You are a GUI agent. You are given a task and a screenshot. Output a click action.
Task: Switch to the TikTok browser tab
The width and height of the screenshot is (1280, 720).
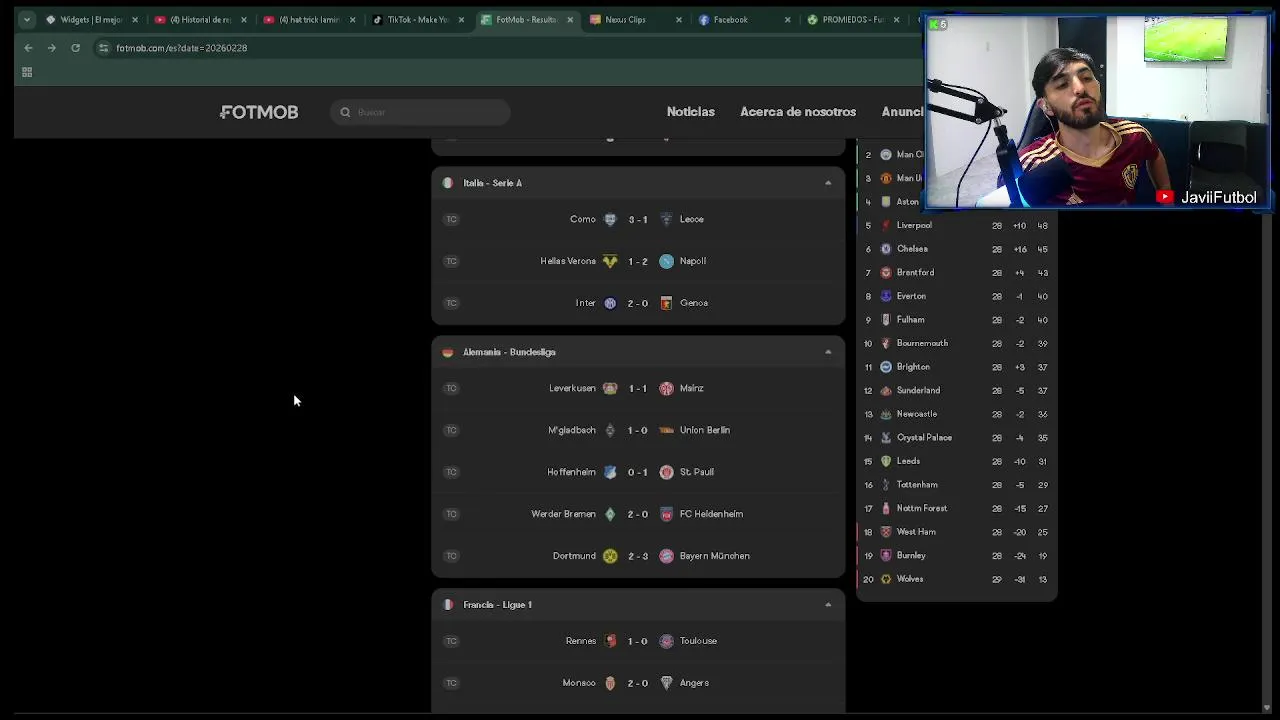click(416, 19)
